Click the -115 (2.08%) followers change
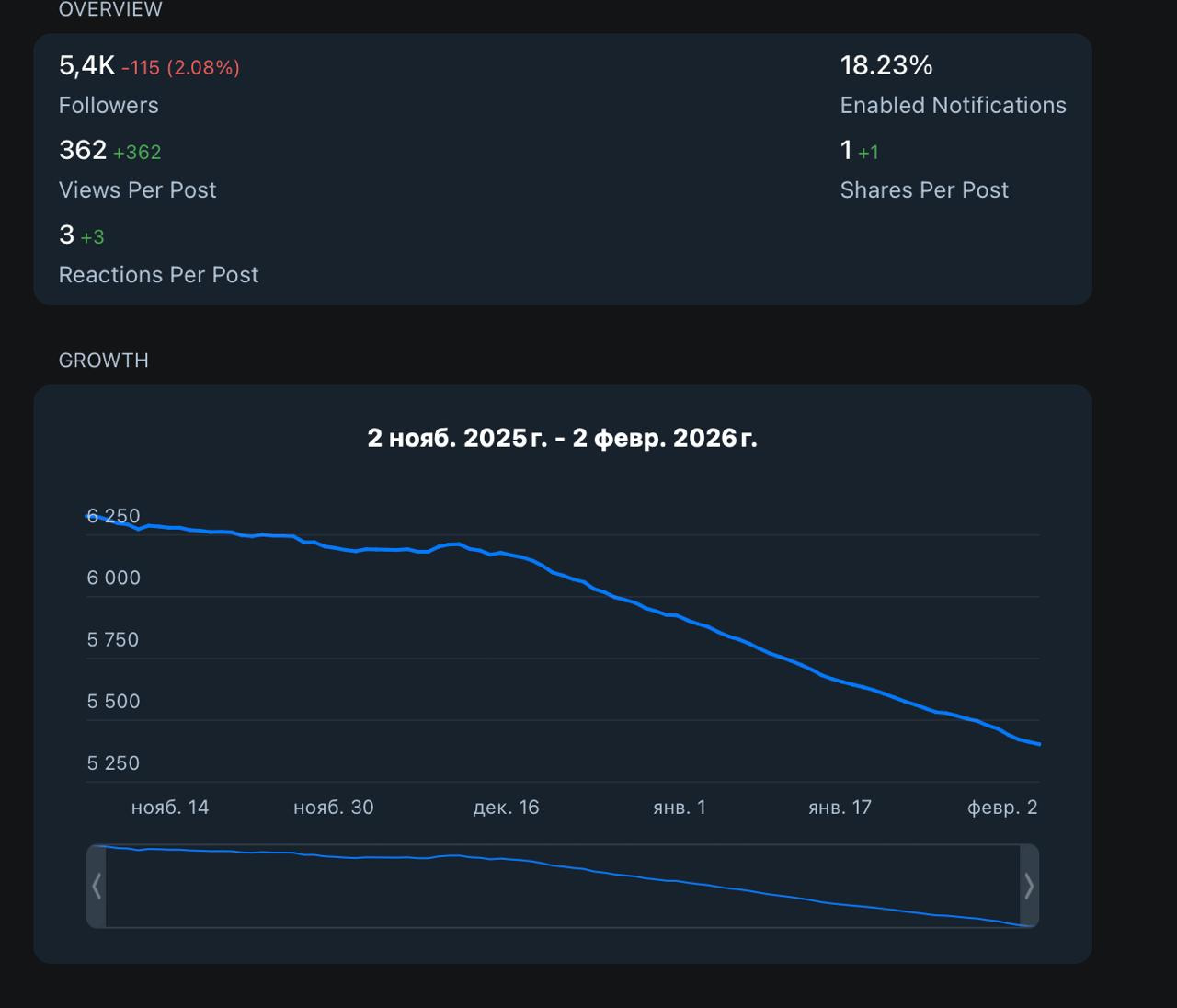 (x=180, y=68)
